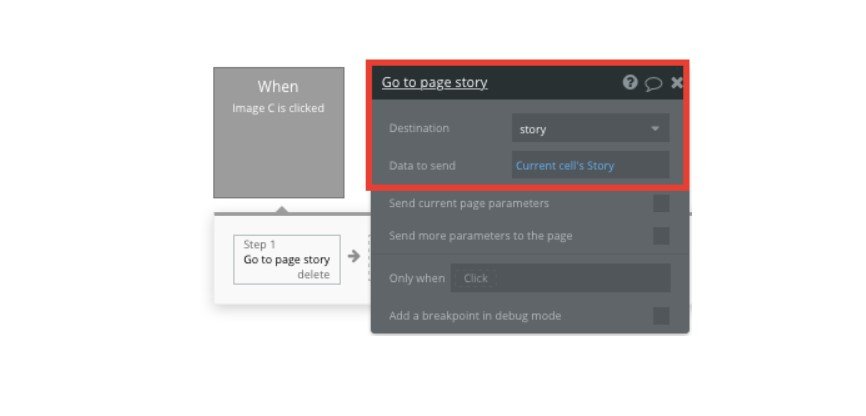Enable Send current page parameters checkbox

point(661,203)
